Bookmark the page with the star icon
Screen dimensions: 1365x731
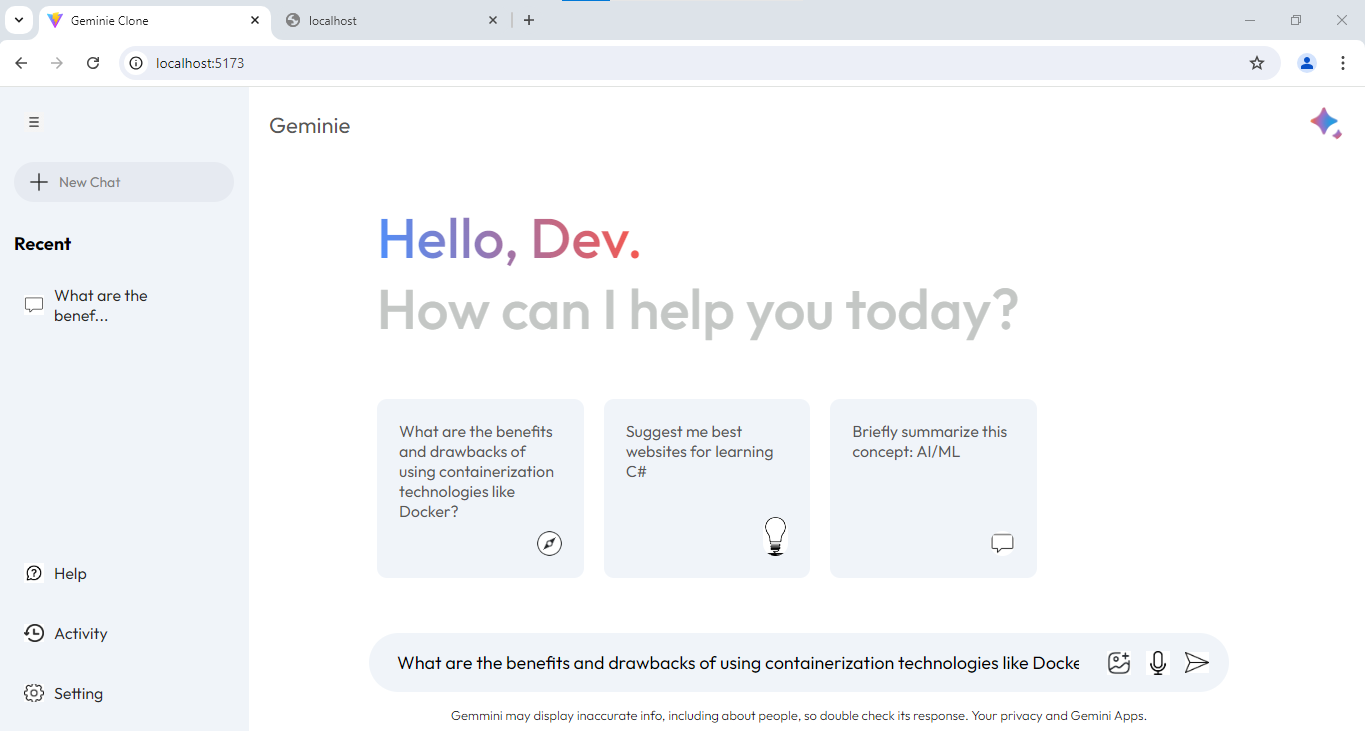pyautogui.click(x=1256, y=62)
